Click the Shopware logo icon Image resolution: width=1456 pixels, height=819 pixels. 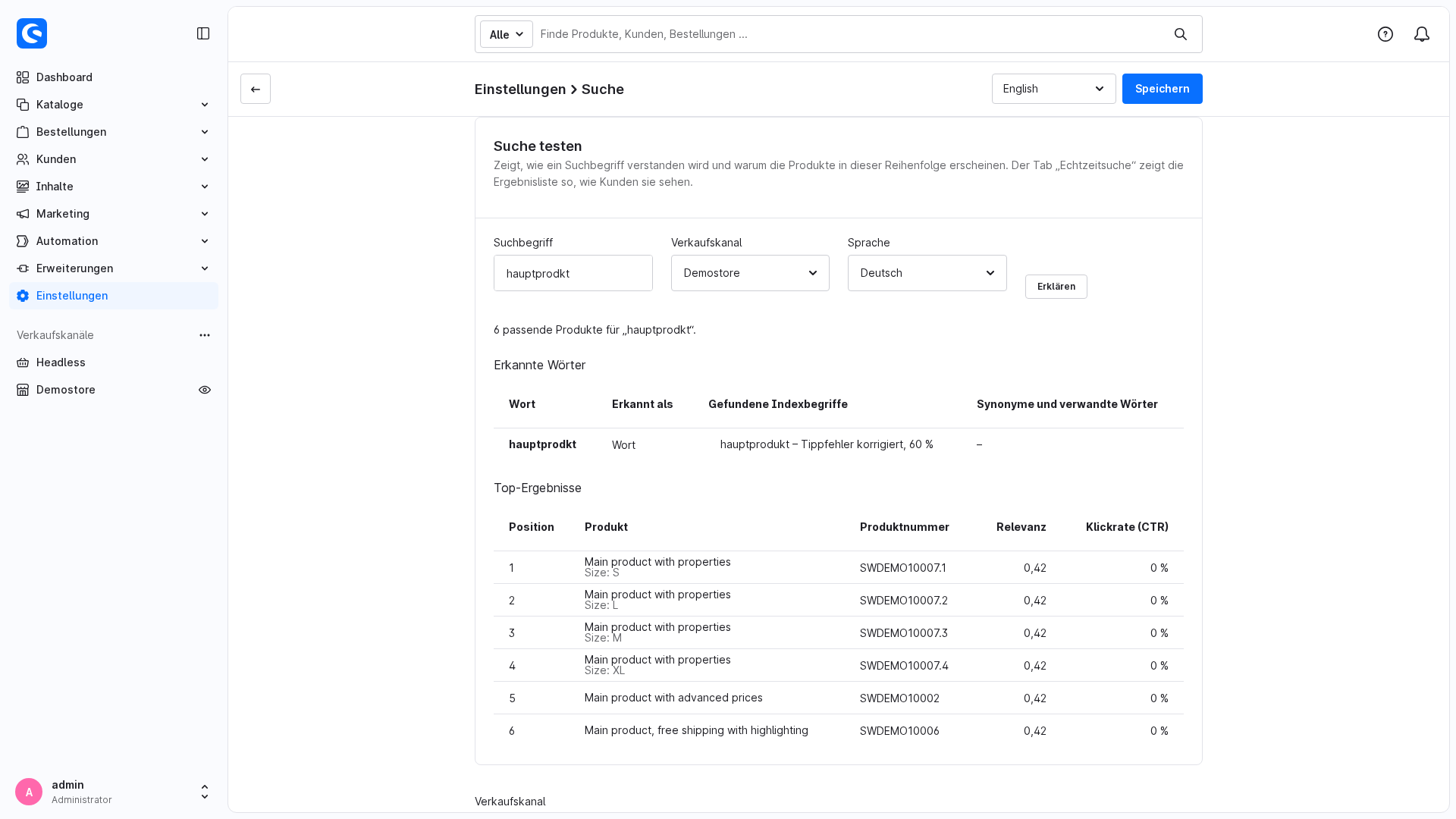32,33
